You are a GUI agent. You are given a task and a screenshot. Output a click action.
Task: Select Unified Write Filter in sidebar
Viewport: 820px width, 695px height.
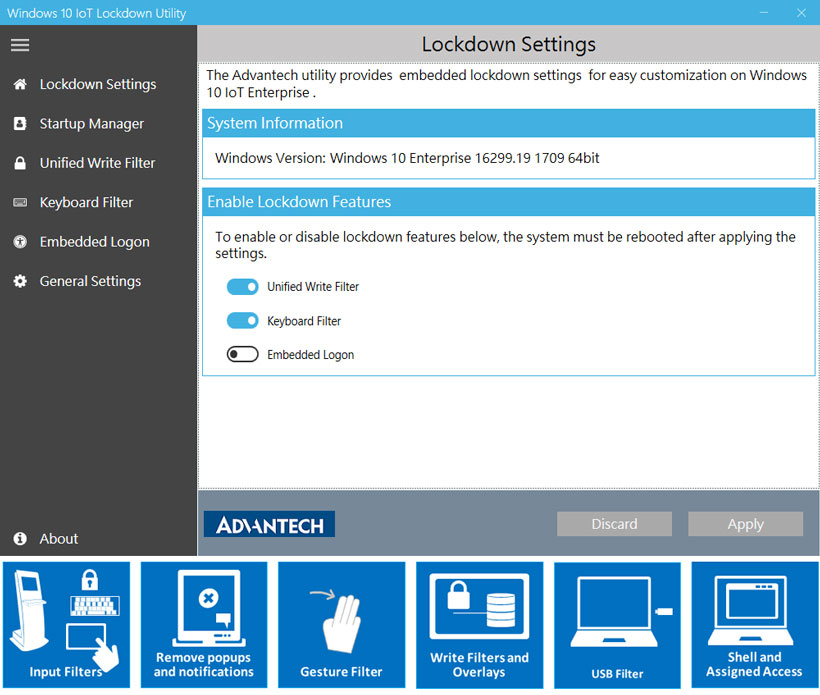point(98,163)
